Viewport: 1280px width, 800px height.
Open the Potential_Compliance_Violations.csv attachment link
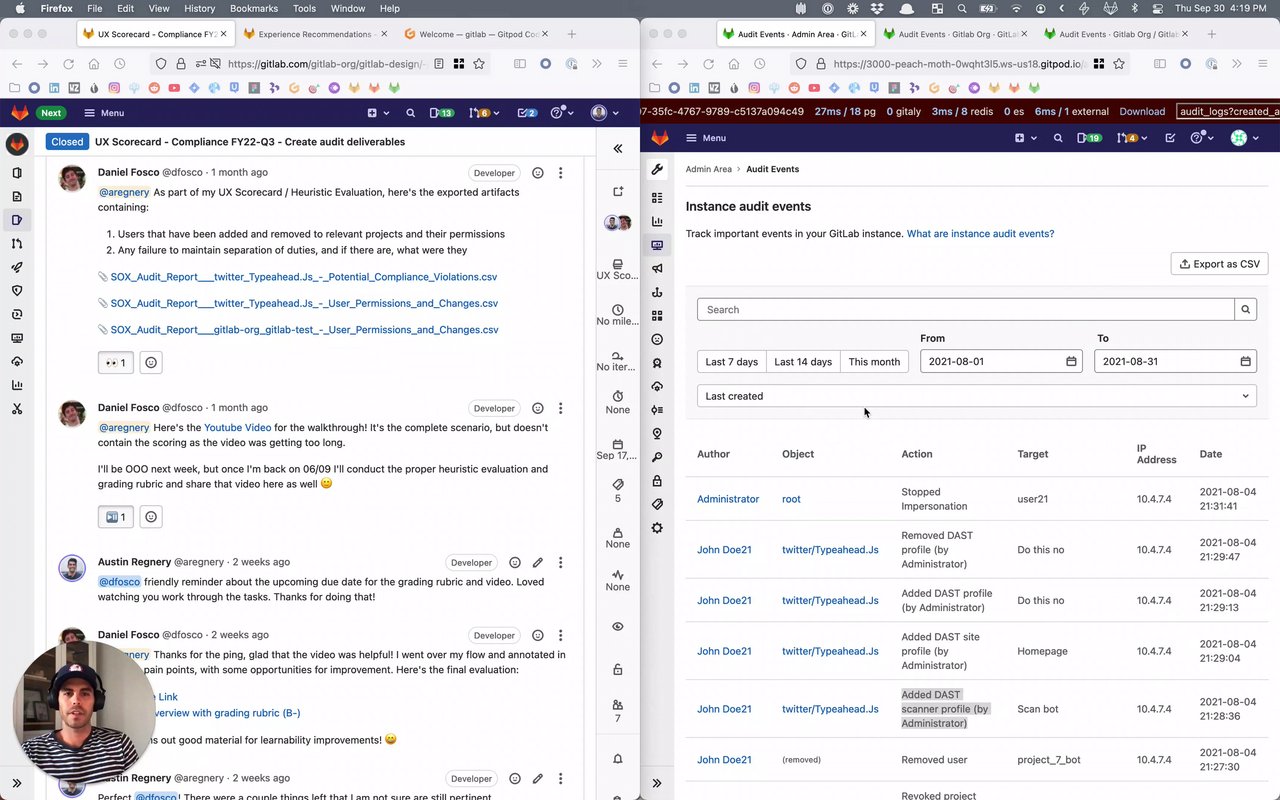point(304,277)
